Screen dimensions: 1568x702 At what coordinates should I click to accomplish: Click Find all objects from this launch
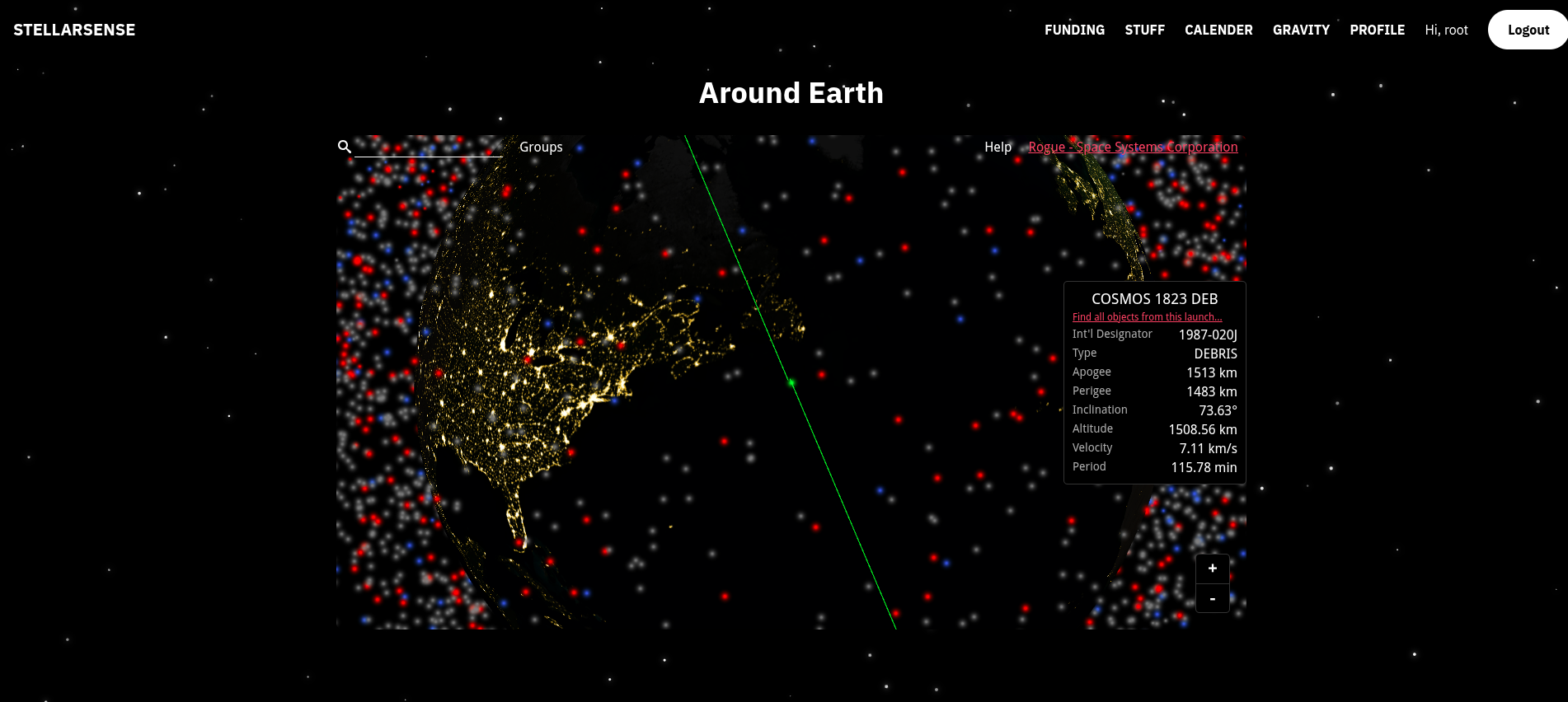tap(1147, 317)
